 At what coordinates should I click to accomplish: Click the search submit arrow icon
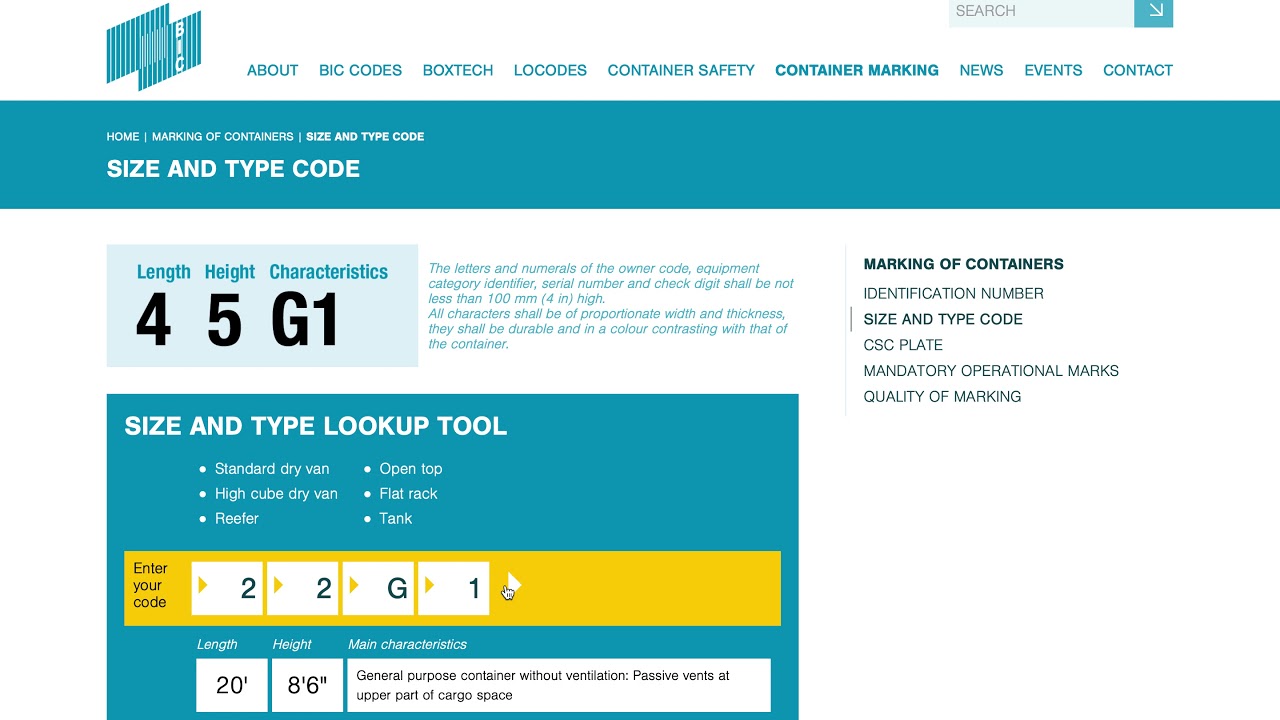tap(1153, 12)
